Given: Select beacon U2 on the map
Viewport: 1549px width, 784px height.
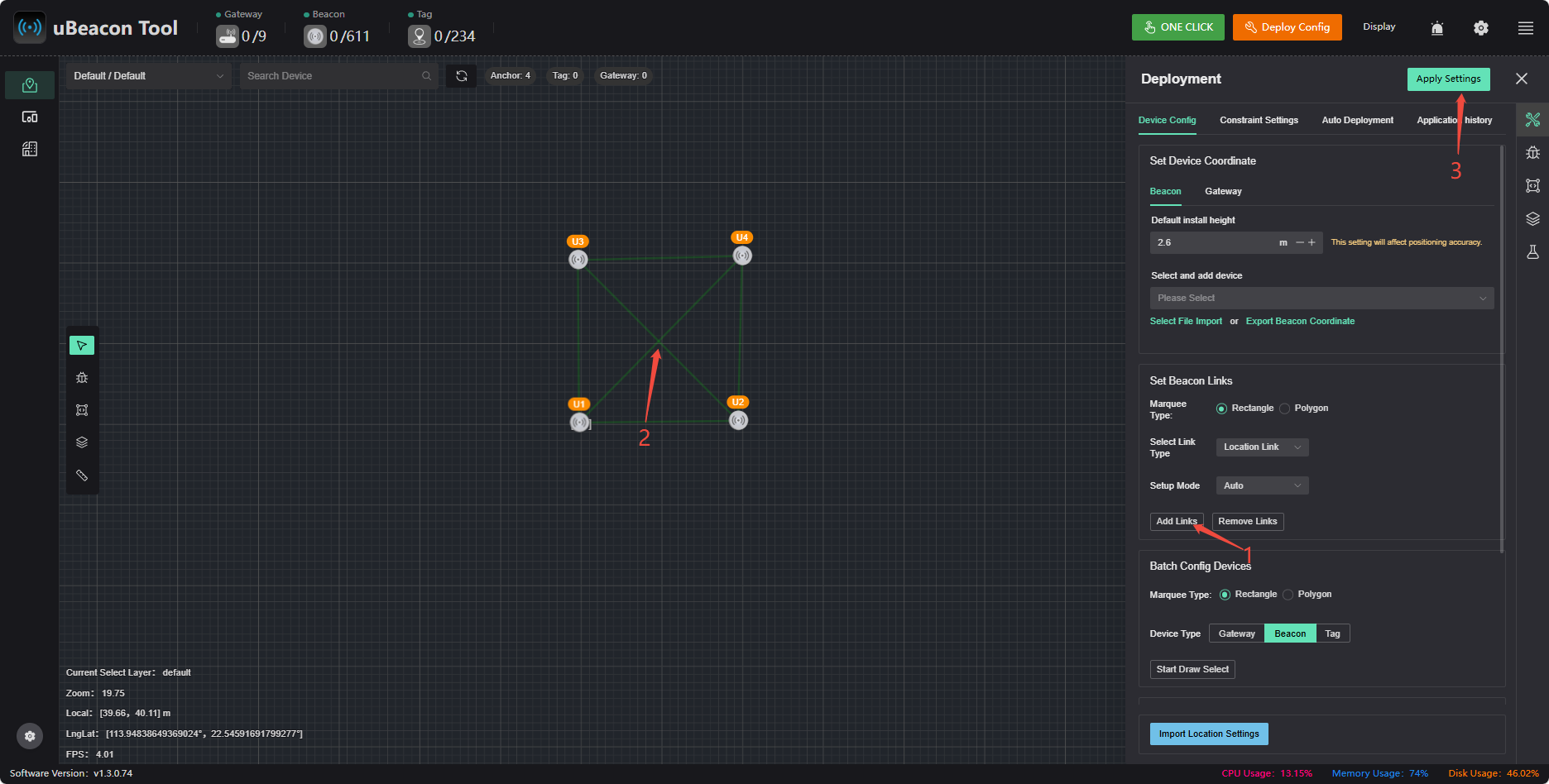Looking at the screenshot, I should (738, 420).
